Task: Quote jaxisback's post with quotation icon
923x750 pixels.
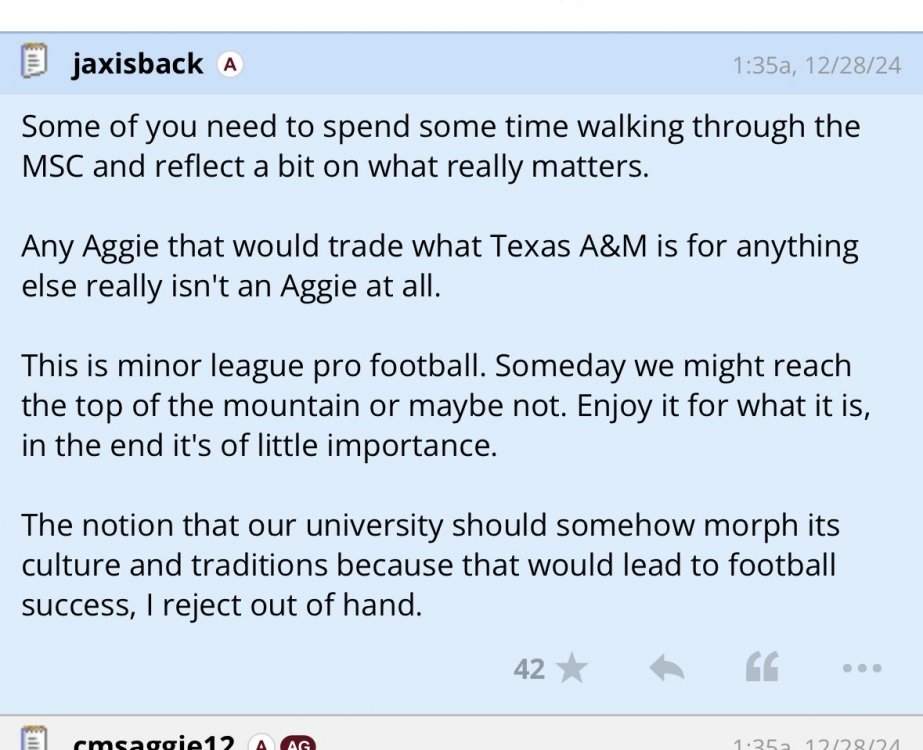Action: [762, 668]
